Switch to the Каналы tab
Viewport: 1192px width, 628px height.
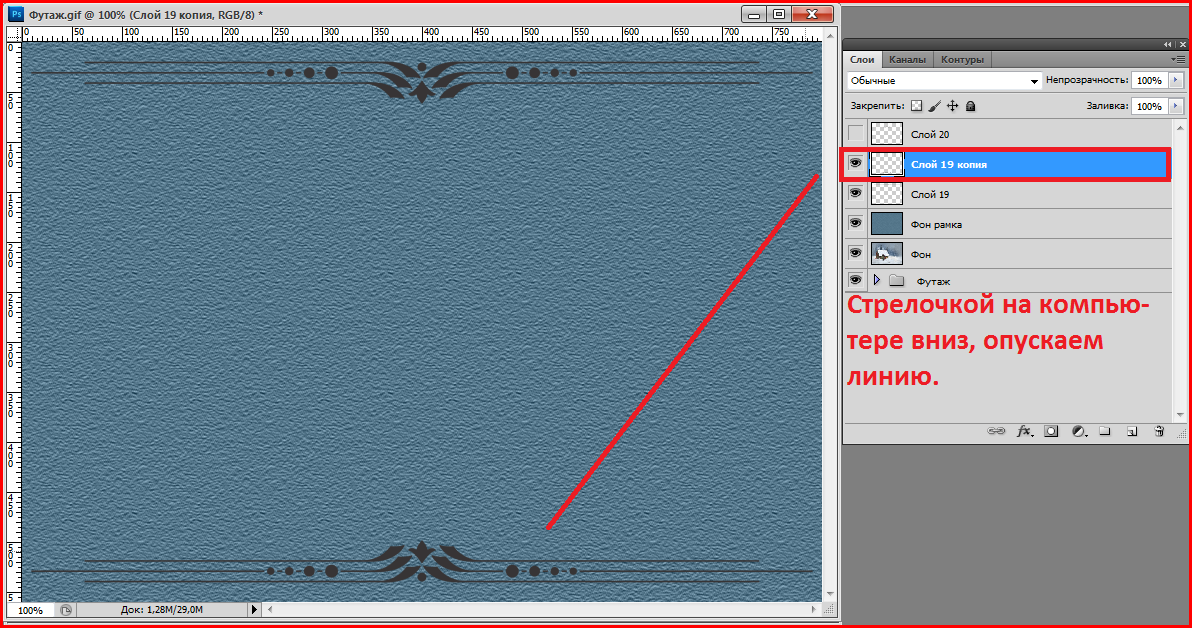click(907, 59)
